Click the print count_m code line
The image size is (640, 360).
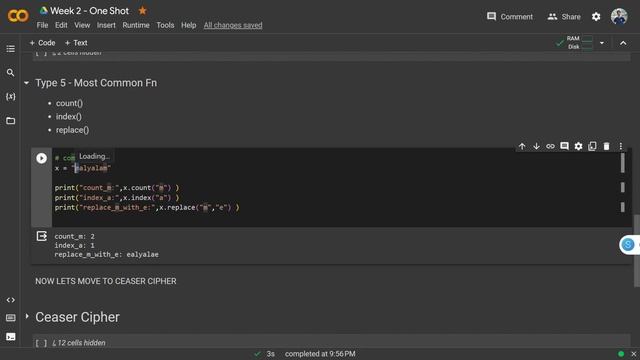pyautogui.click(x=117, y=188)
